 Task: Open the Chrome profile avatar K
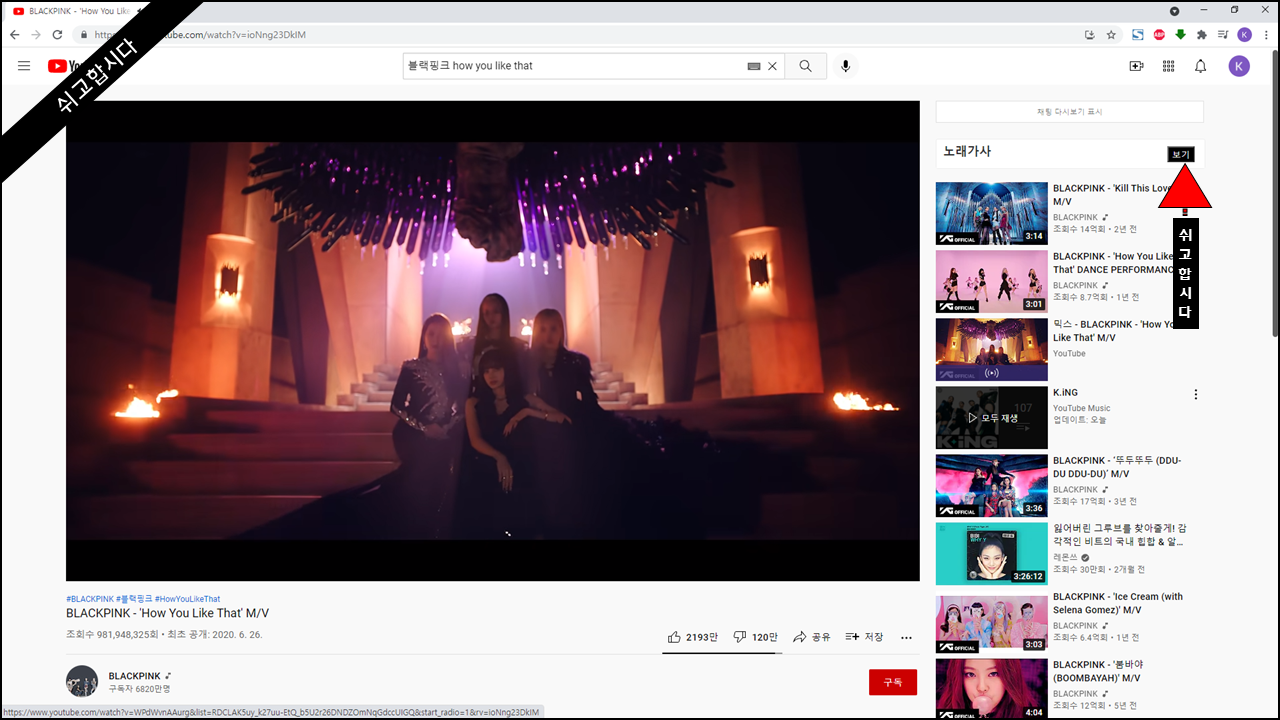tap(1244, 34)
